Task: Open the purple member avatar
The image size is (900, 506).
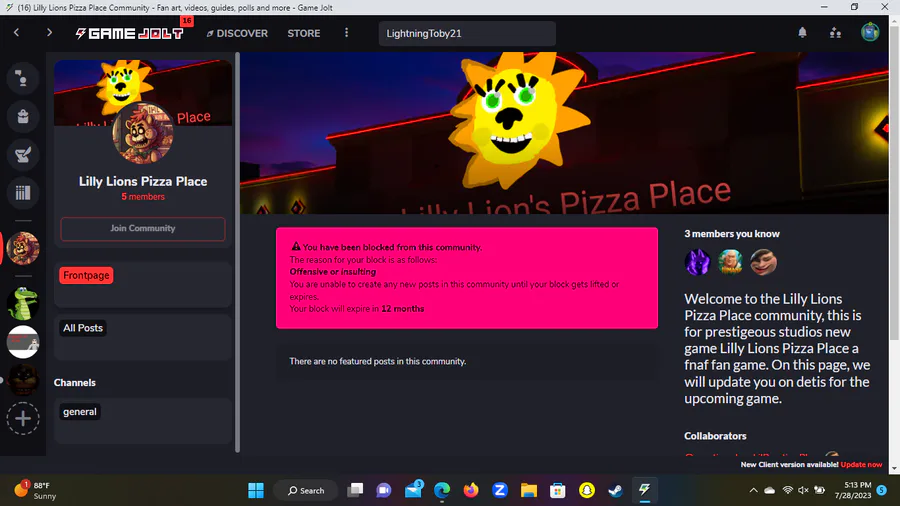Action: coord(697,262)
